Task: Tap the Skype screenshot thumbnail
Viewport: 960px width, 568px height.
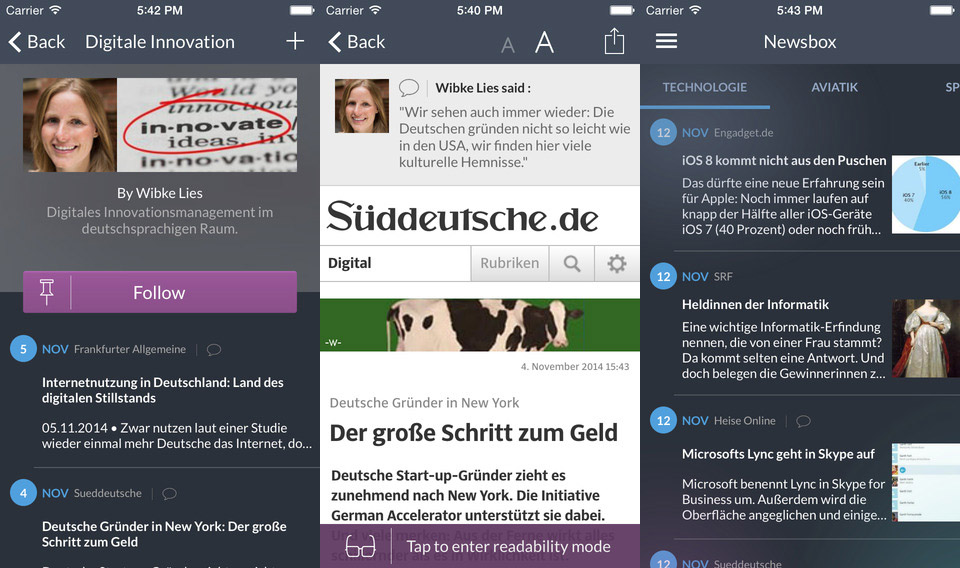Action: (x=926, y=482)
